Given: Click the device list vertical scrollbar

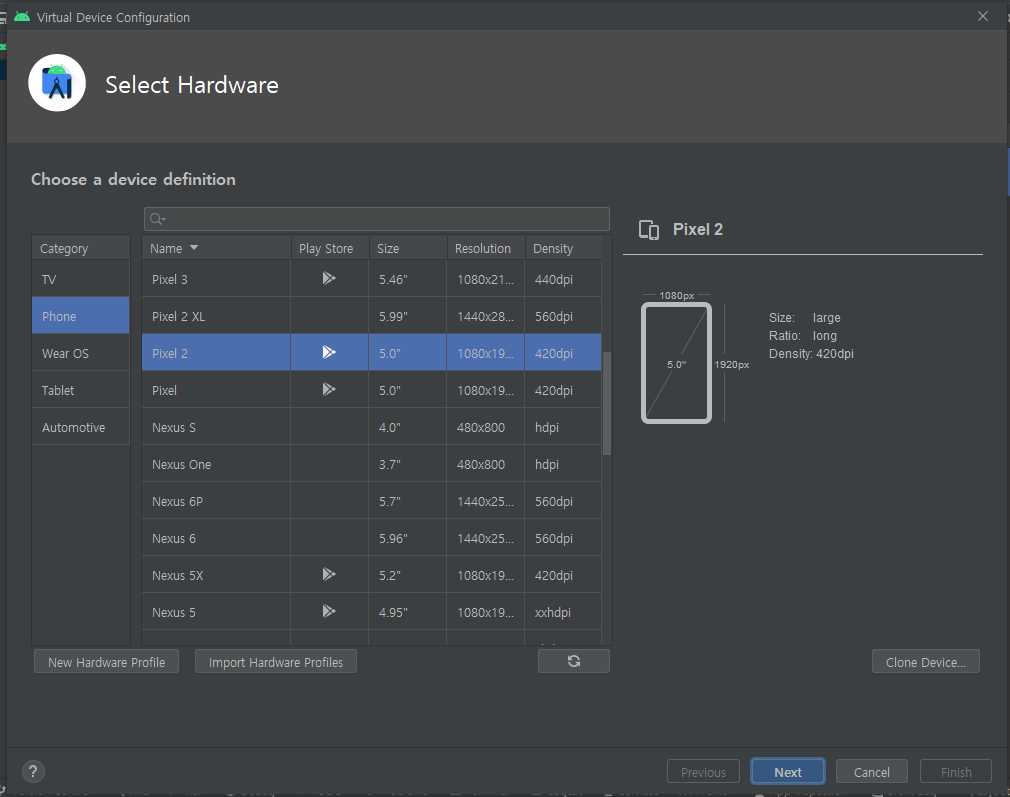Looking at the screenshot, I should 606,403.
